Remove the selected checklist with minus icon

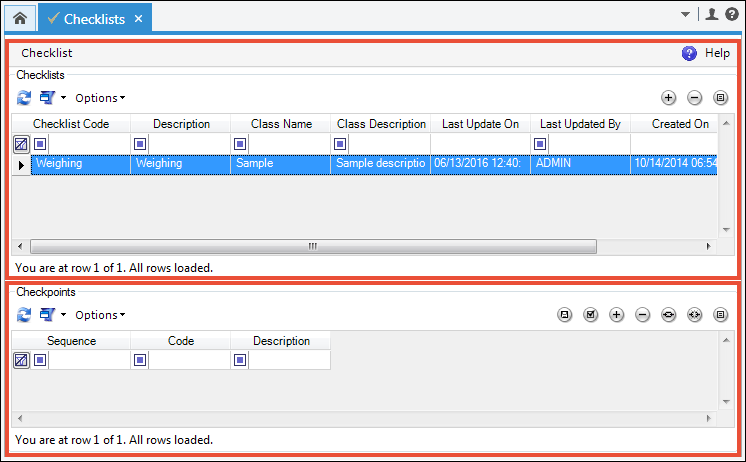[x=695, y=98]
